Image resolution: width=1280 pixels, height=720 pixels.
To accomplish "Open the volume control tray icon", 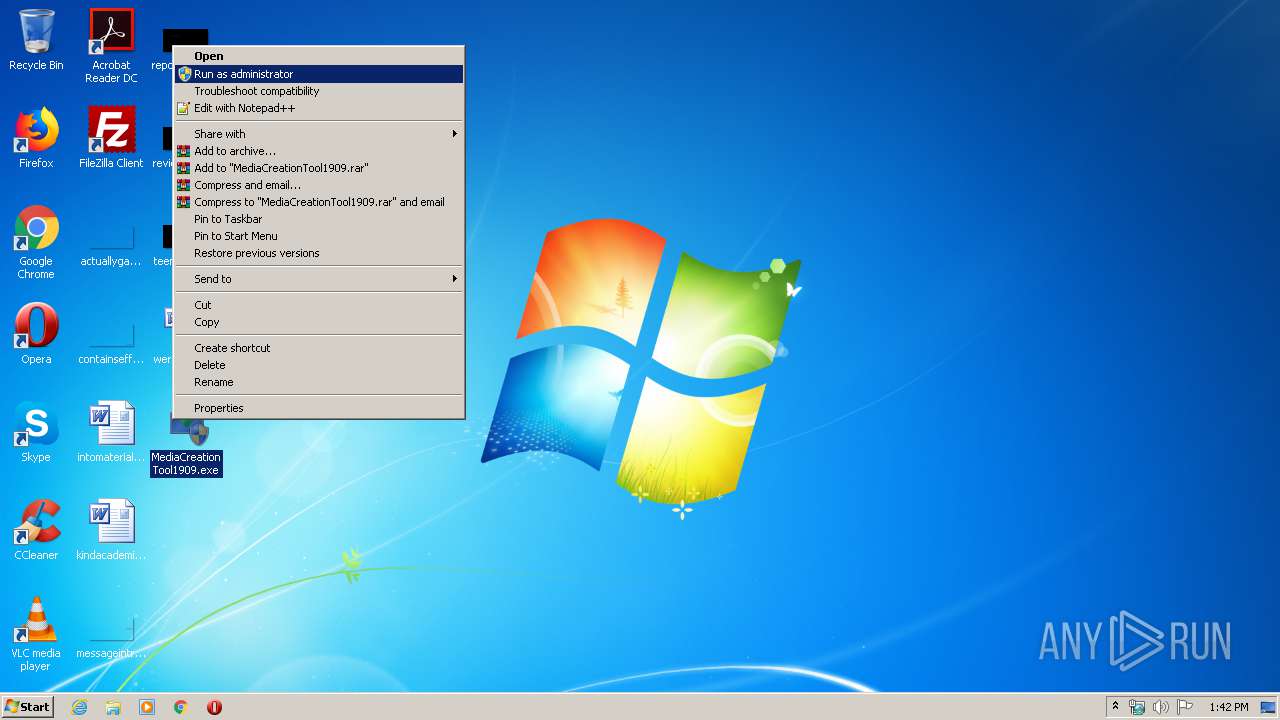I will [1160, 707].
